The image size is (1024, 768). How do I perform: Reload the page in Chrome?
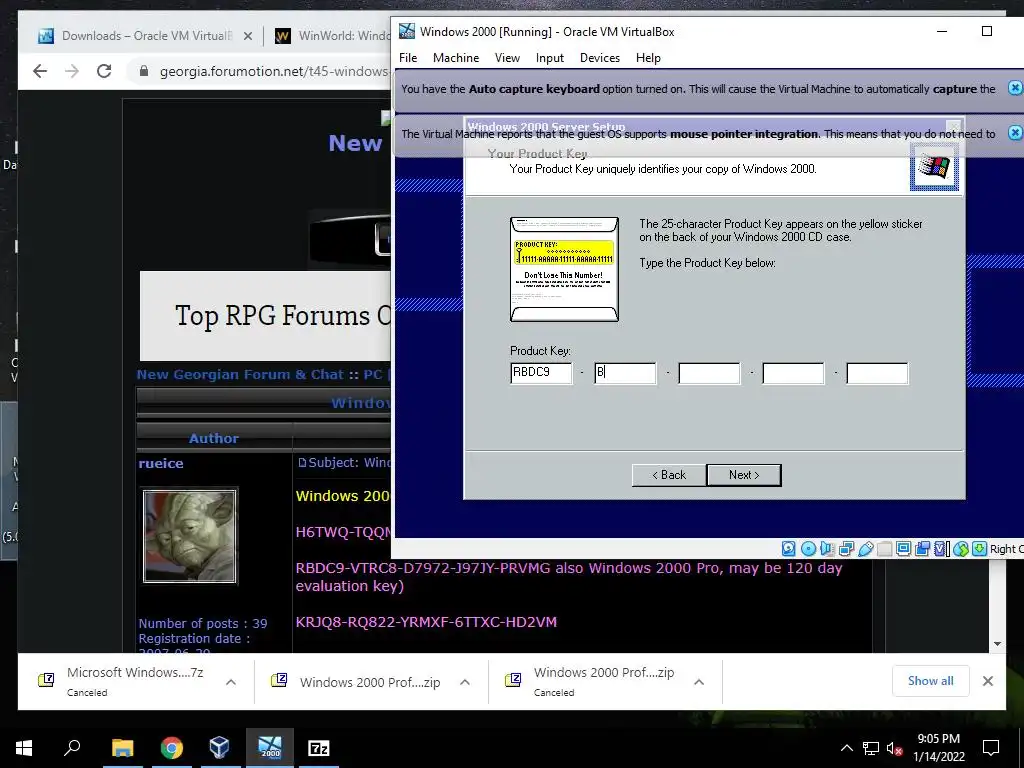[x=104, y=71]
